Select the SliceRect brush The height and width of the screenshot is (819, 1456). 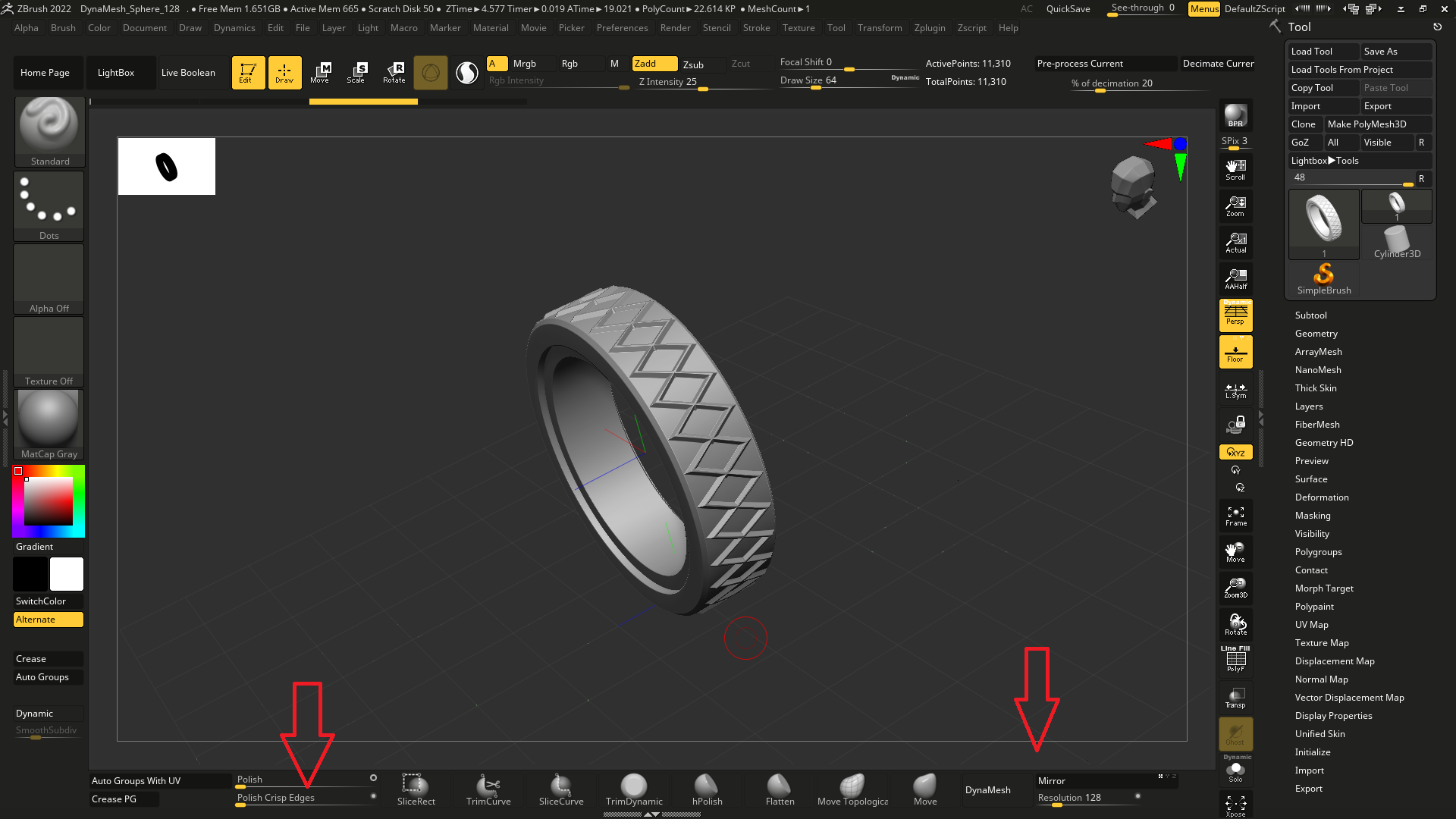(x=416, y=789)
